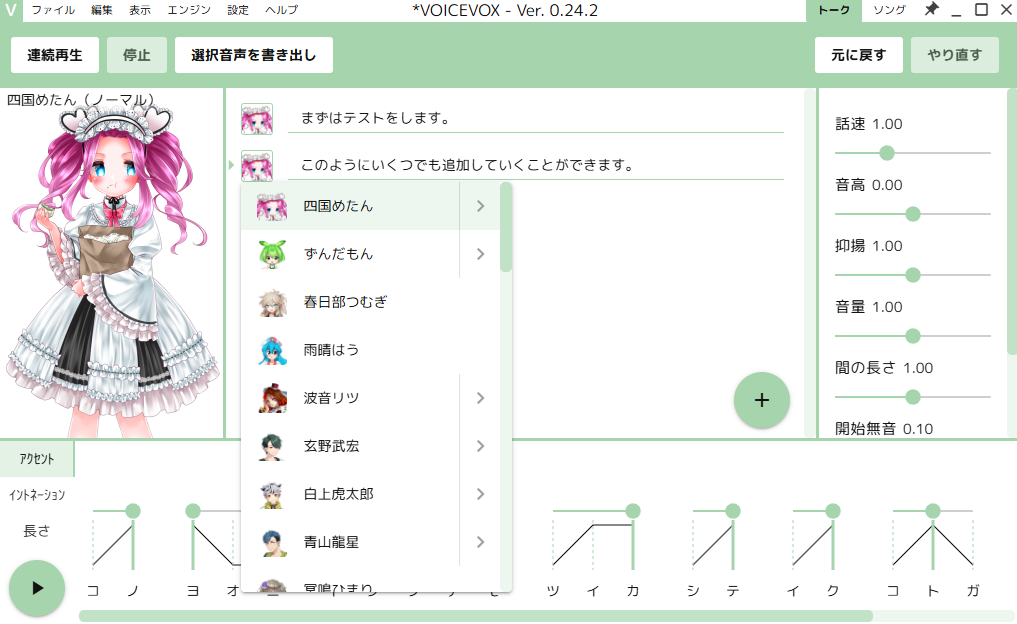This screenshot has height=624, width=1017.
Task: Switch to the イントネーション editing mode
Action: (x=37, y=495)
